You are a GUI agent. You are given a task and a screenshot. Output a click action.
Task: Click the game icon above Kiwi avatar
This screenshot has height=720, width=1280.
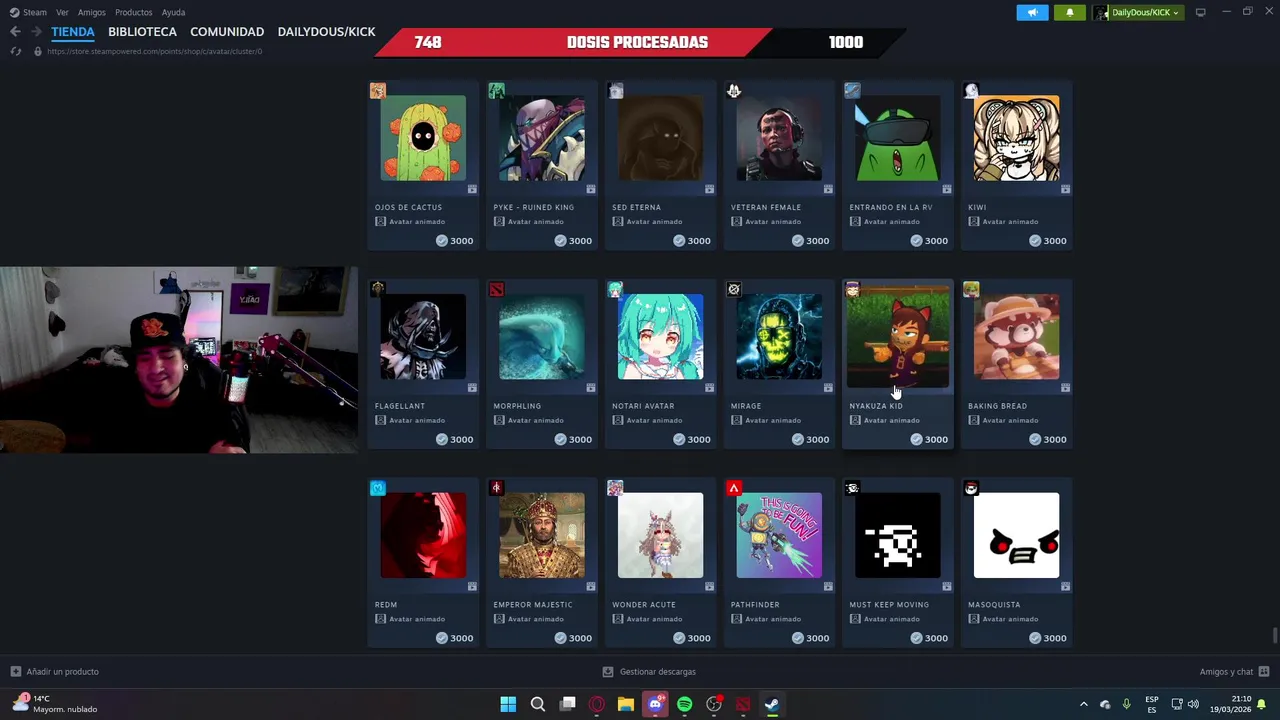[971, 91]
